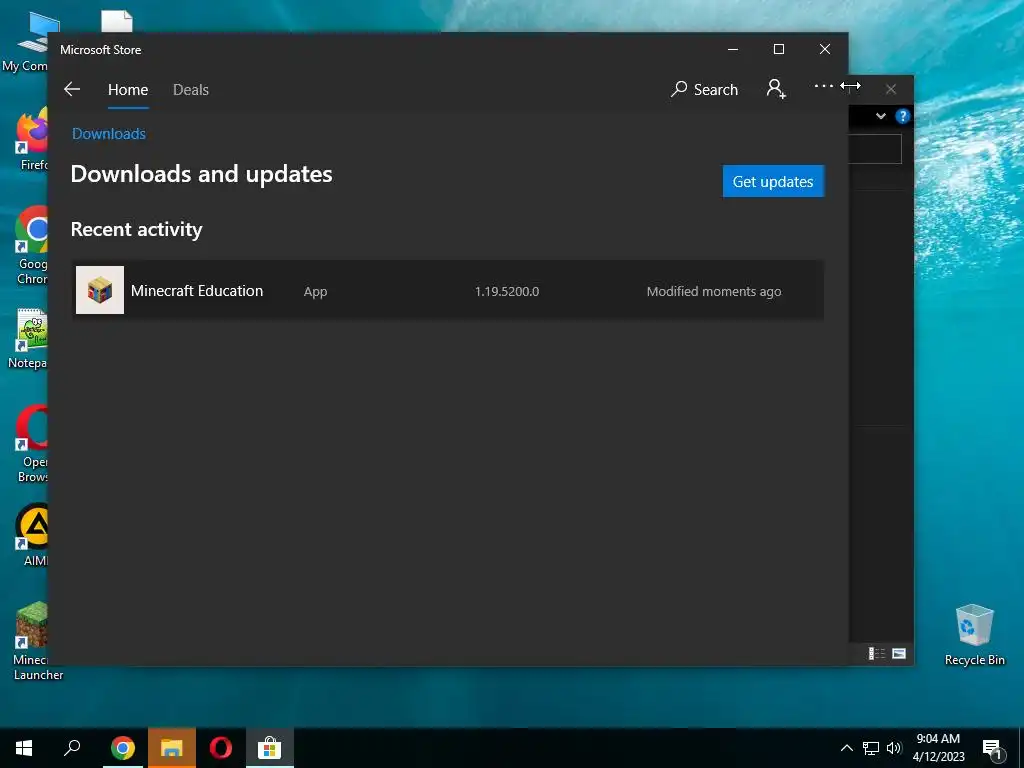This screenshot has height=768, width=1024.
Task: Show hidden system tray icons
Action: click(x=846, y=748)
